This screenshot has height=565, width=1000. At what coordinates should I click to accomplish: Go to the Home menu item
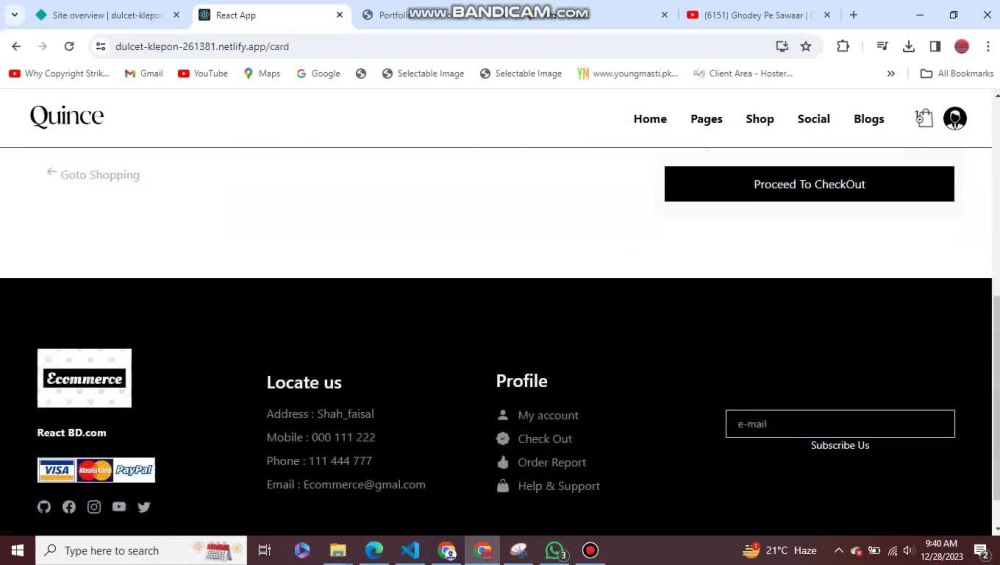click(650, 119)
